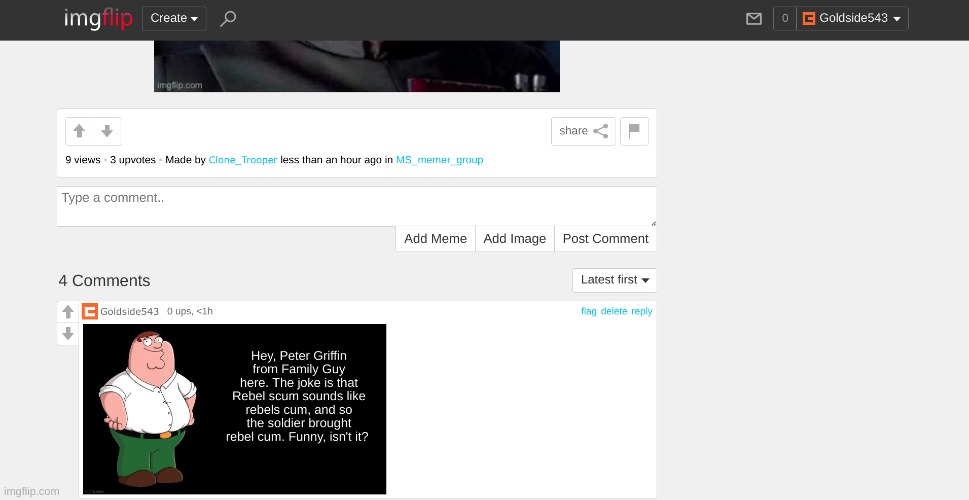Image resolution: width=969 pixels, height=500 pixels.
Task: Open the messages envelope icon
Action: point(753,19)
